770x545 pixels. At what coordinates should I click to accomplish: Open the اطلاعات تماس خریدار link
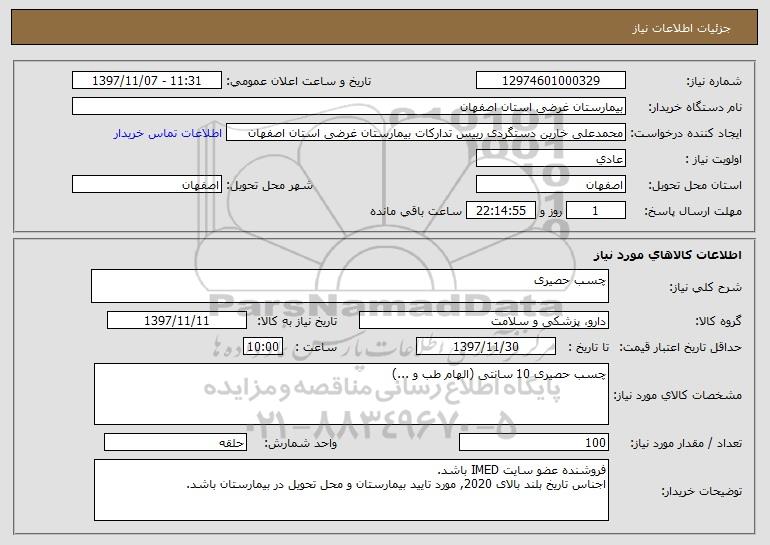168,133
